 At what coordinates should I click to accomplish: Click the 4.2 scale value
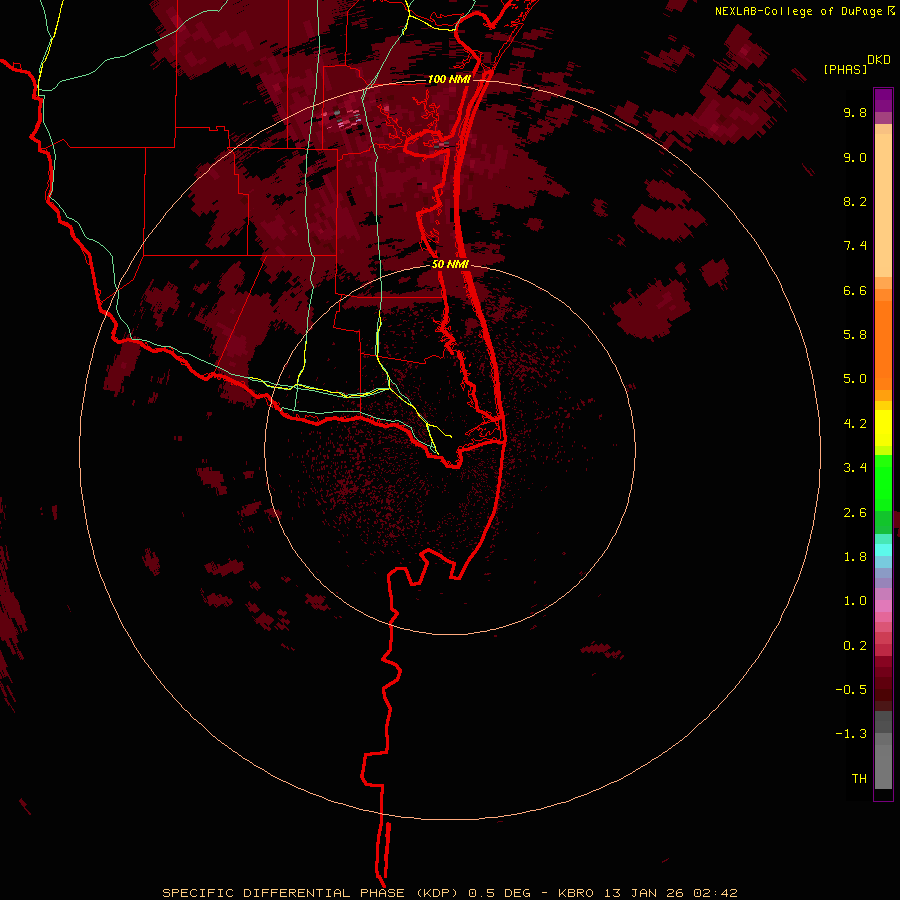click(x=855, y=424)
